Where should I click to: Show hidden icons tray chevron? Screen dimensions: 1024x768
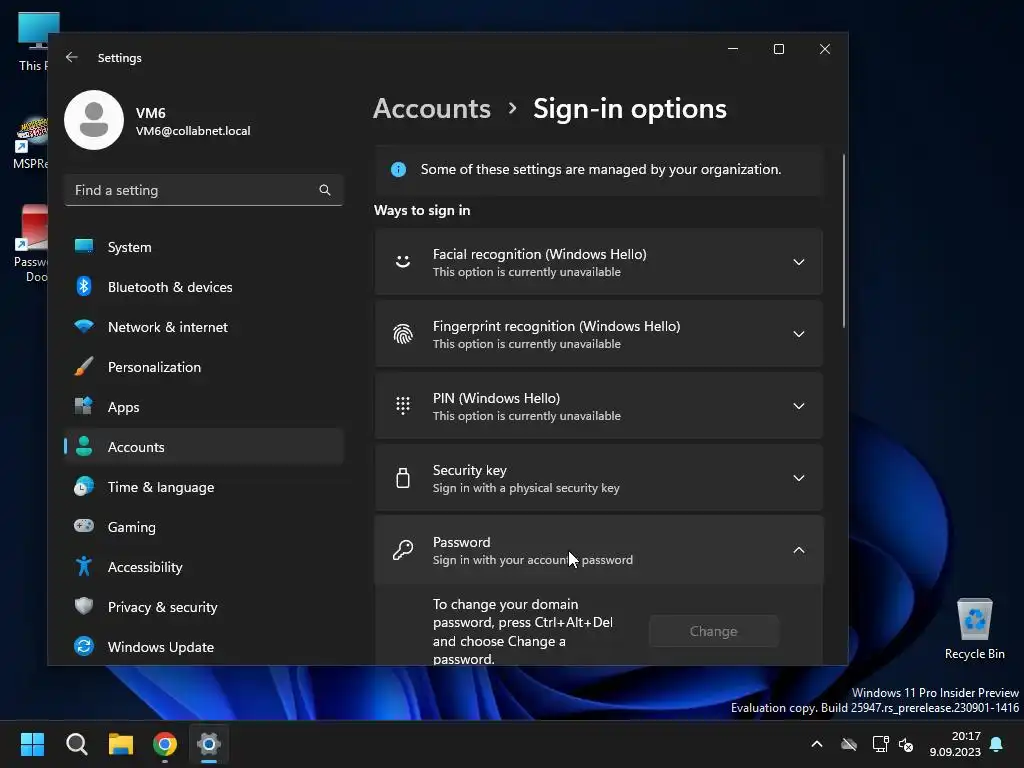click(816, 744)
